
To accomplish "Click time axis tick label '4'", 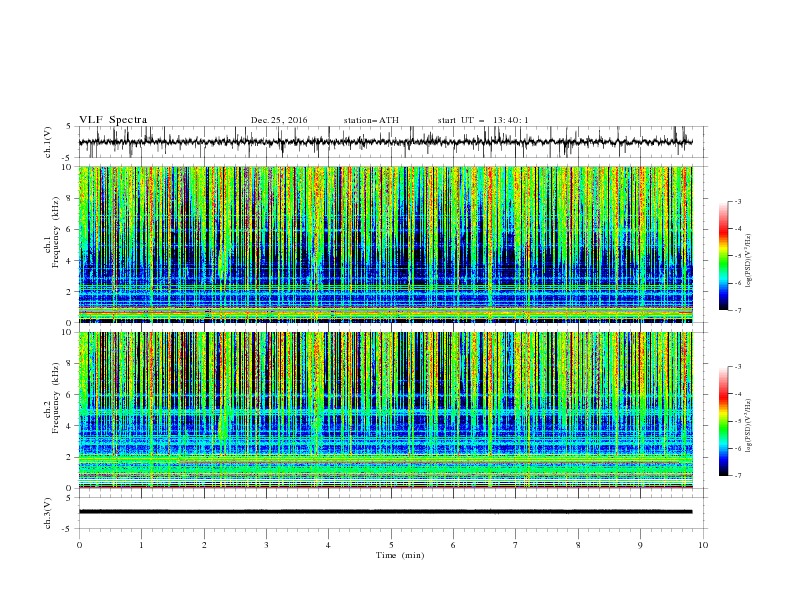I will click(x=328, y=545).
